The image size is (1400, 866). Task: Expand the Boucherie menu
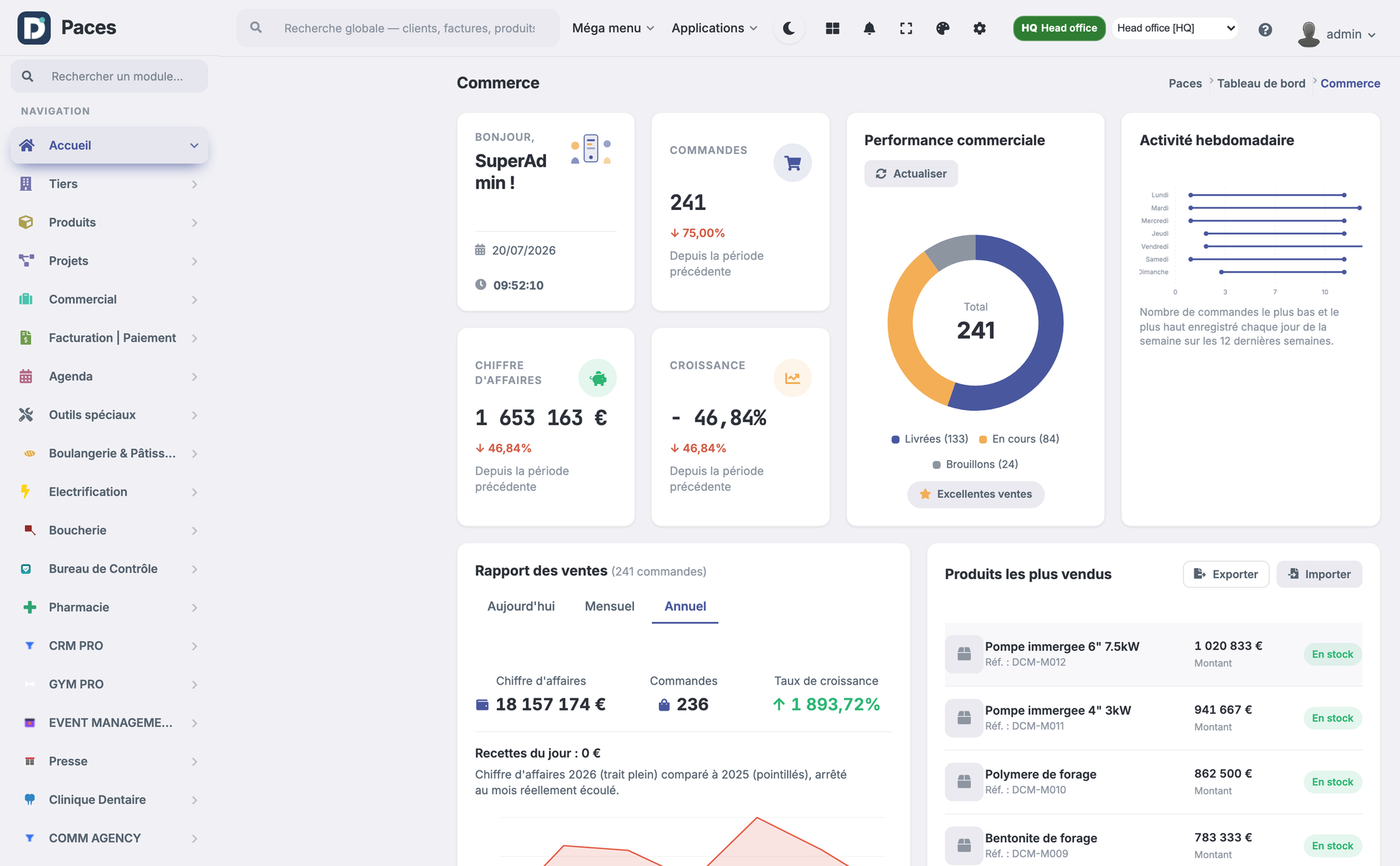pyautogui.click(x=109, y=530)
